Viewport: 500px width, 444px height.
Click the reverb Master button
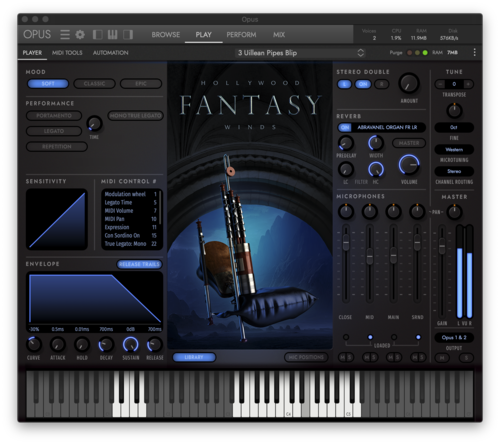point(409,143)
